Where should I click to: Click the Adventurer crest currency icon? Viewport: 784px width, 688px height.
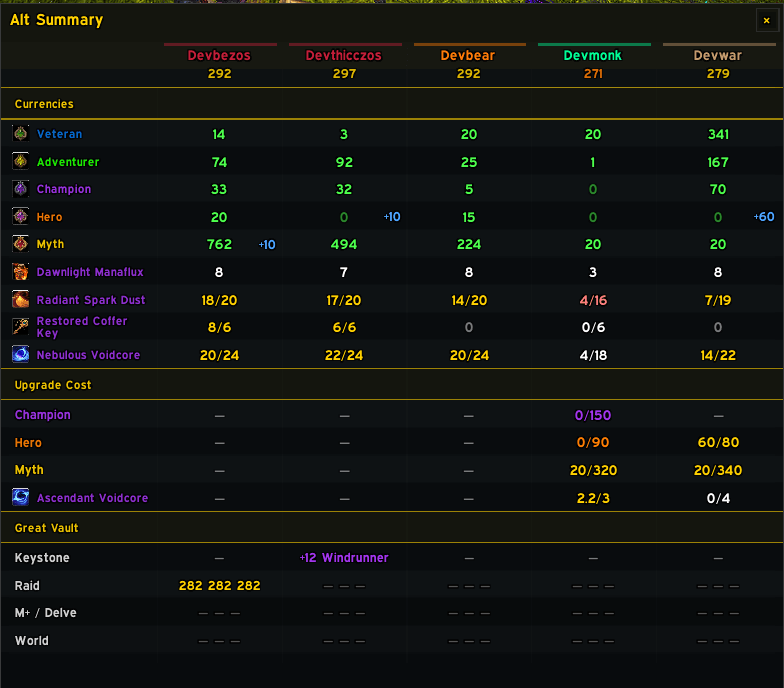coord(20,162)
